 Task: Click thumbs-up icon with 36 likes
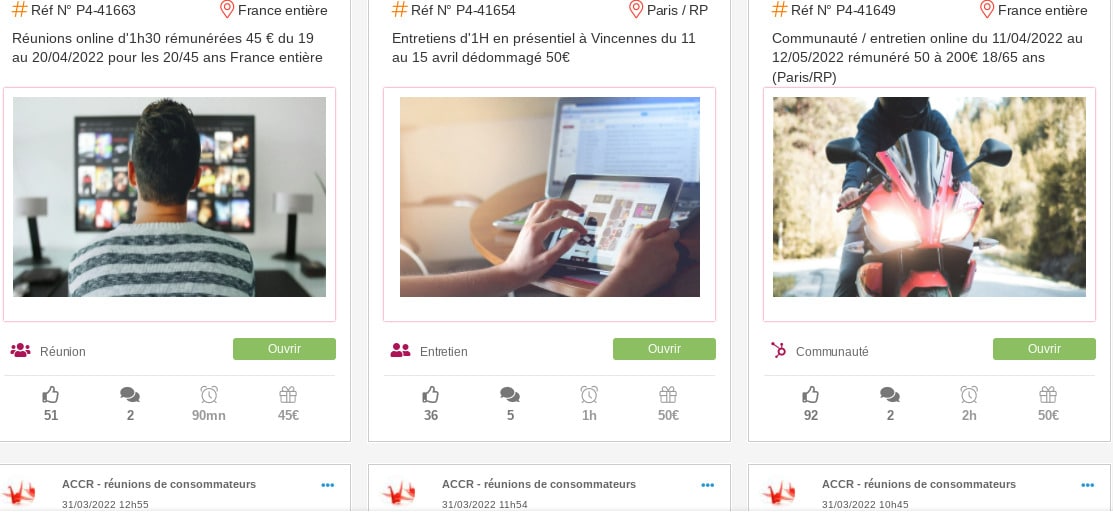(431, 394)
